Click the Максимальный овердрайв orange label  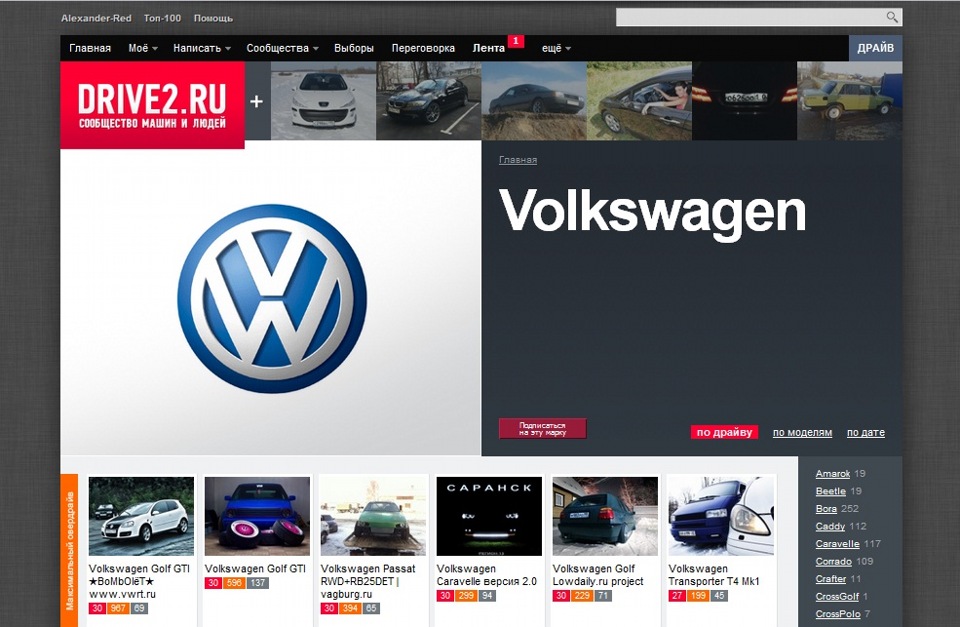tap(69, 550)
